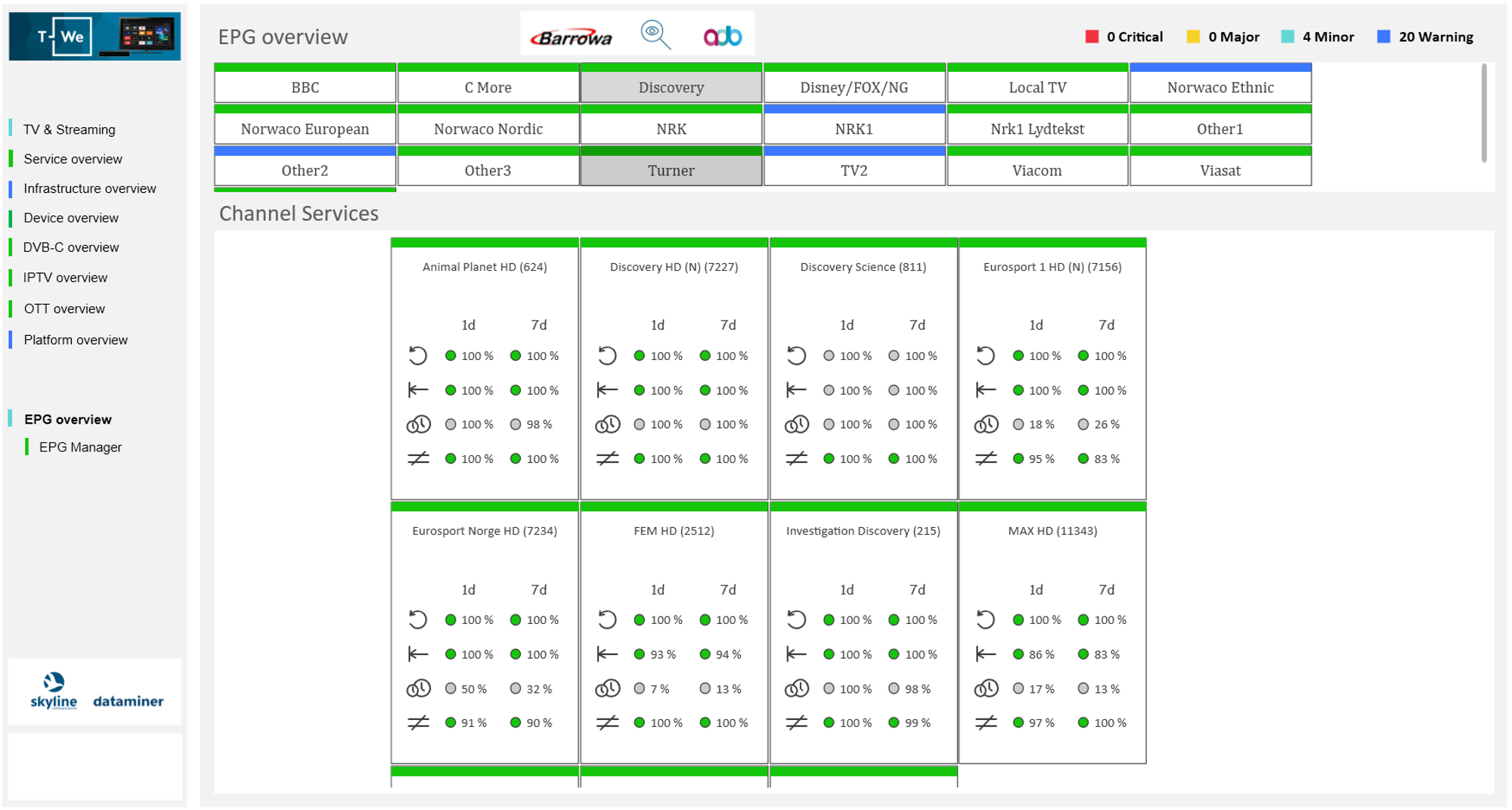This screenshot has height=810, width=1512.
Task: Click Investigation Discovery replay arrow icon
Action: [x=796, y=620]
